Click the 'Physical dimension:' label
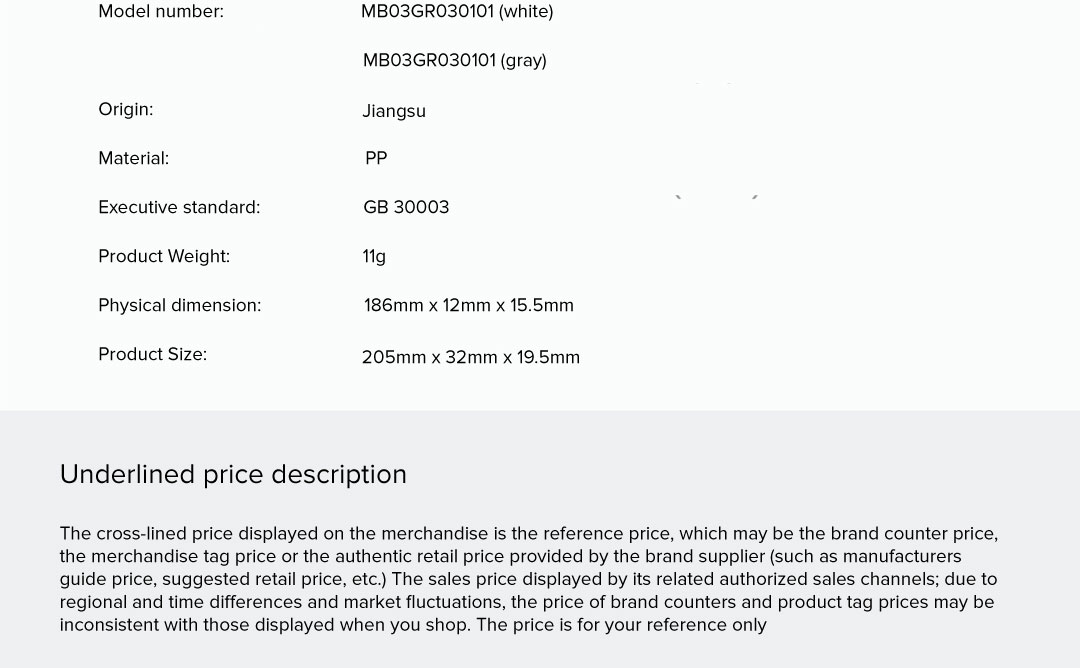The image size is (1080, 668). tap(180, 306)
